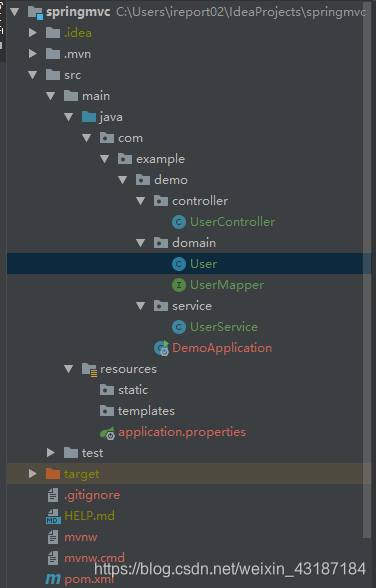Viewport: 376px width, 588px height.
Task: Click the orange target folder icon
Action: (x=53, y=474)
